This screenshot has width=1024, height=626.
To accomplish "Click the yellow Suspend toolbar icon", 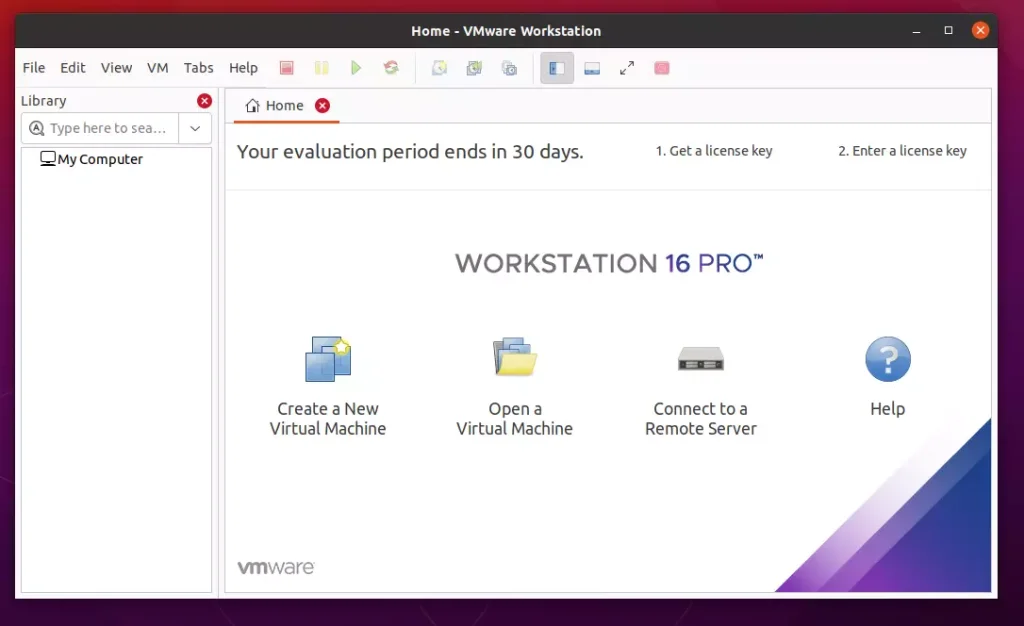I will point(321,68).
